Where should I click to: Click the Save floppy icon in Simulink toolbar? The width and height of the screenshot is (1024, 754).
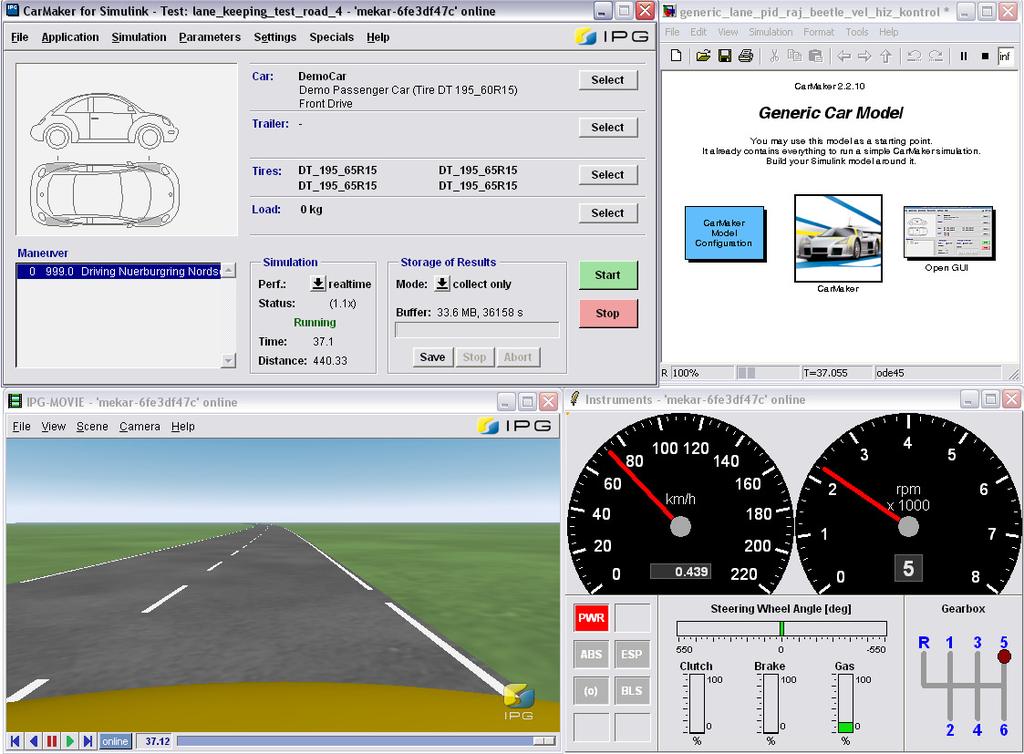[x=724, y=55]
